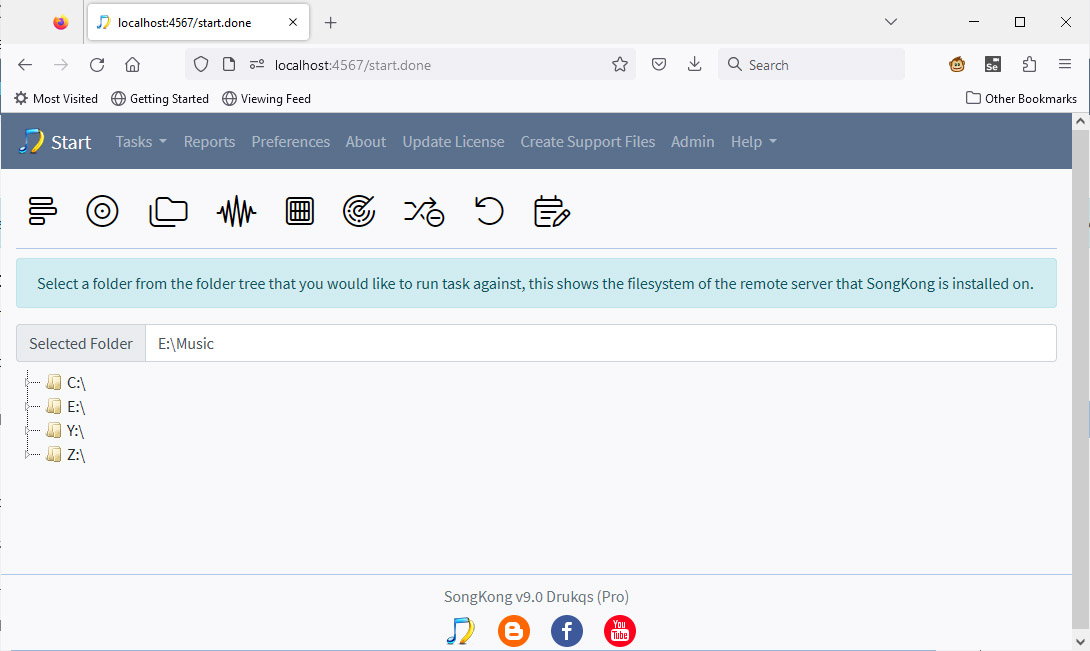Open the extensions puzzle icon

1030,65
